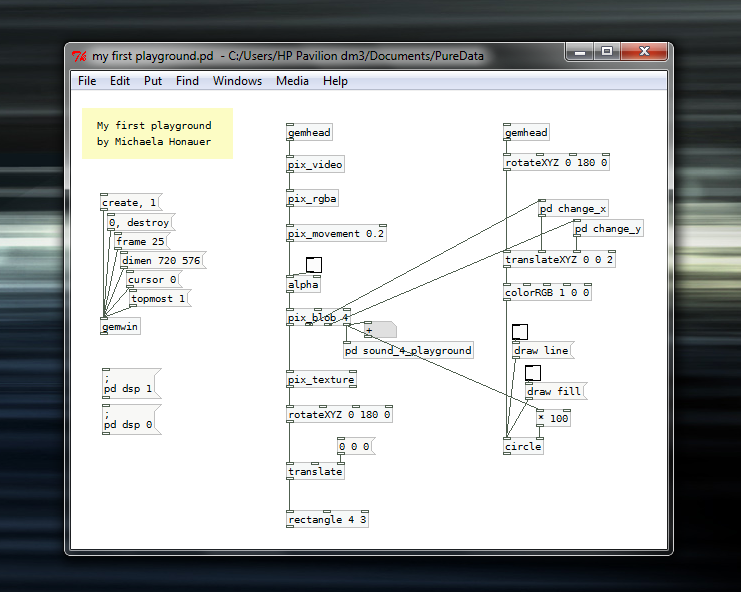Click the Pure Data icon in title bar
741x592 pixels.
click(80, 56)
